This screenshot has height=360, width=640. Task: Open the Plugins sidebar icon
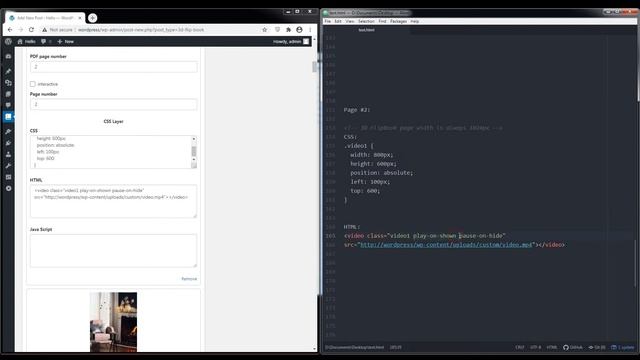8,143
